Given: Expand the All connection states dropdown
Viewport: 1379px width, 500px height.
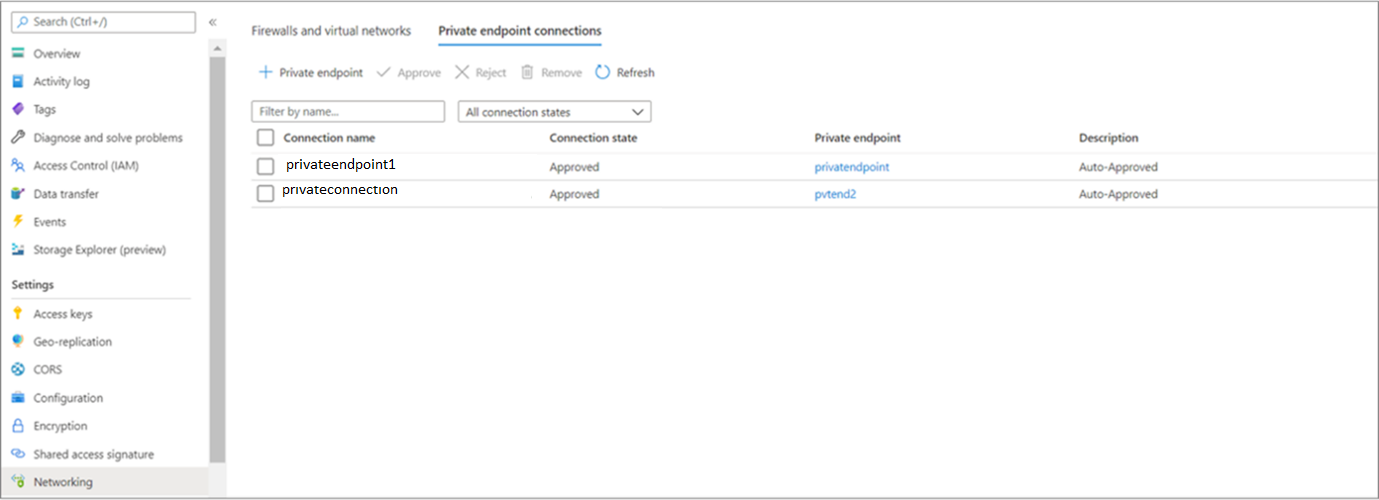Looking at the screenshot, I should (x=554, y=112).
